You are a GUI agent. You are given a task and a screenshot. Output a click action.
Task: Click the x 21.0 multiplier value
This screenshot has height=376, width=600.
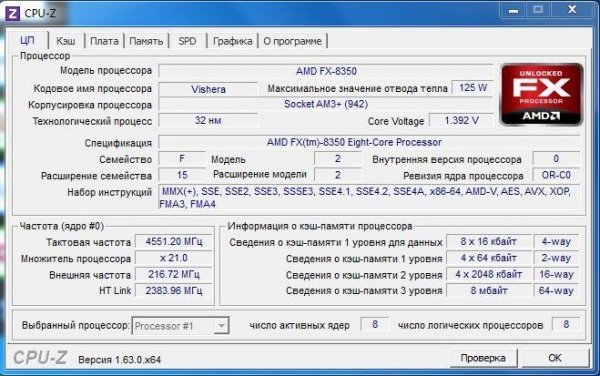click(x=174, y=258)
